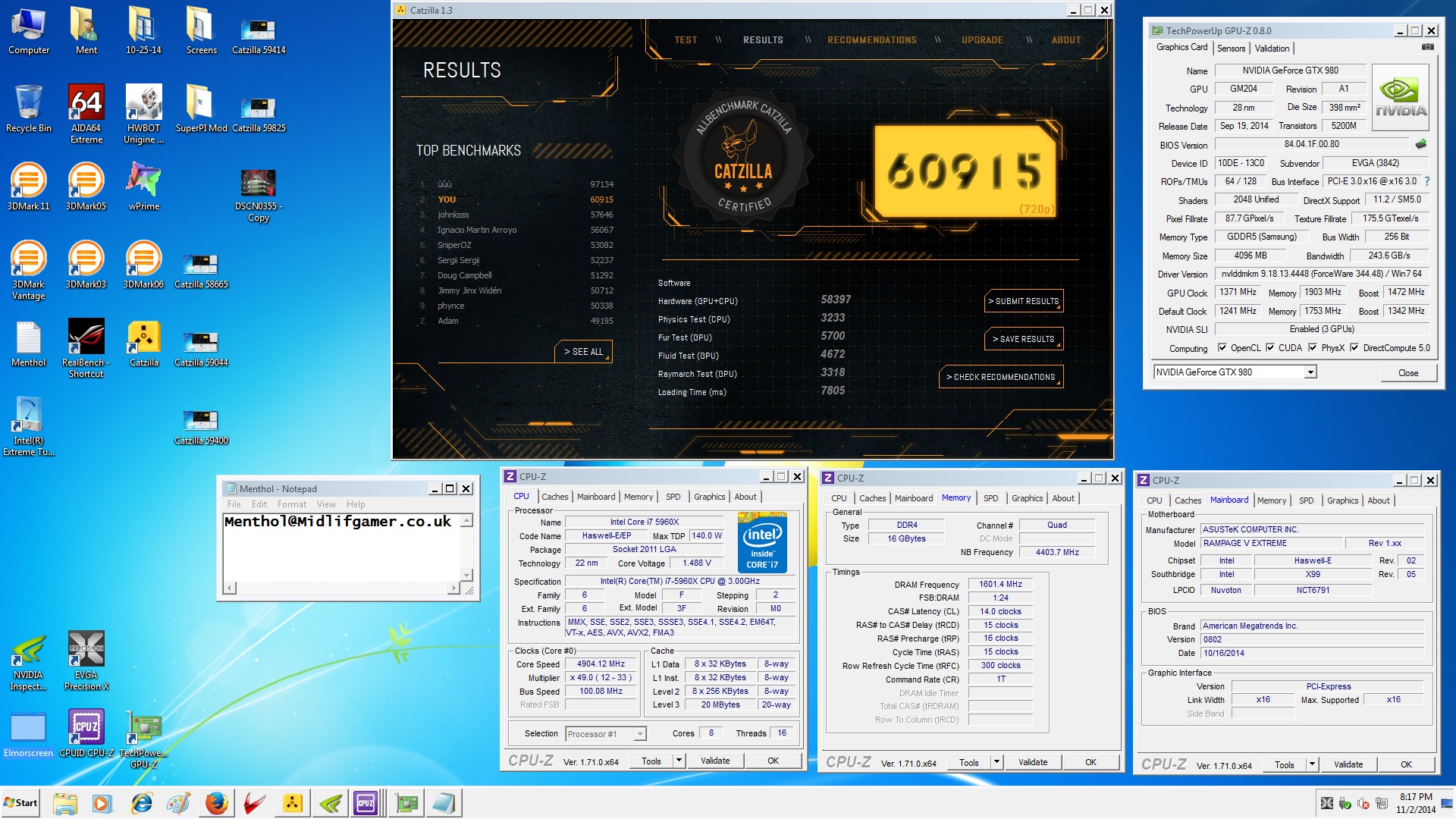Open Tools dropdown arrow in CPU tab window
The height and width of the screenshot is (819, 1456).
coord(679,761)
